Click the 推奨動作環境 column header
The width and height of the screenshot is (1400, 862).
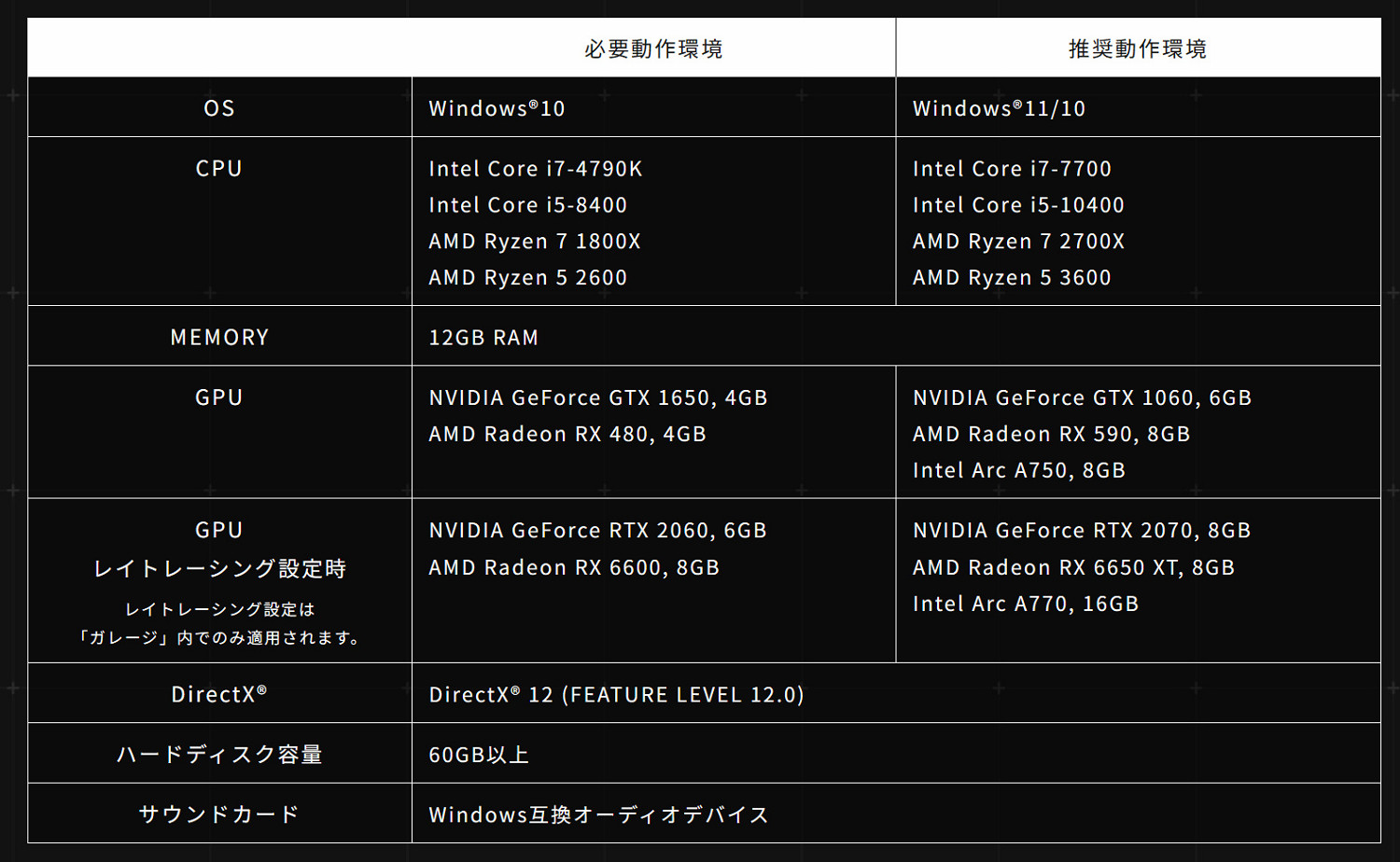pos(1137,49)
